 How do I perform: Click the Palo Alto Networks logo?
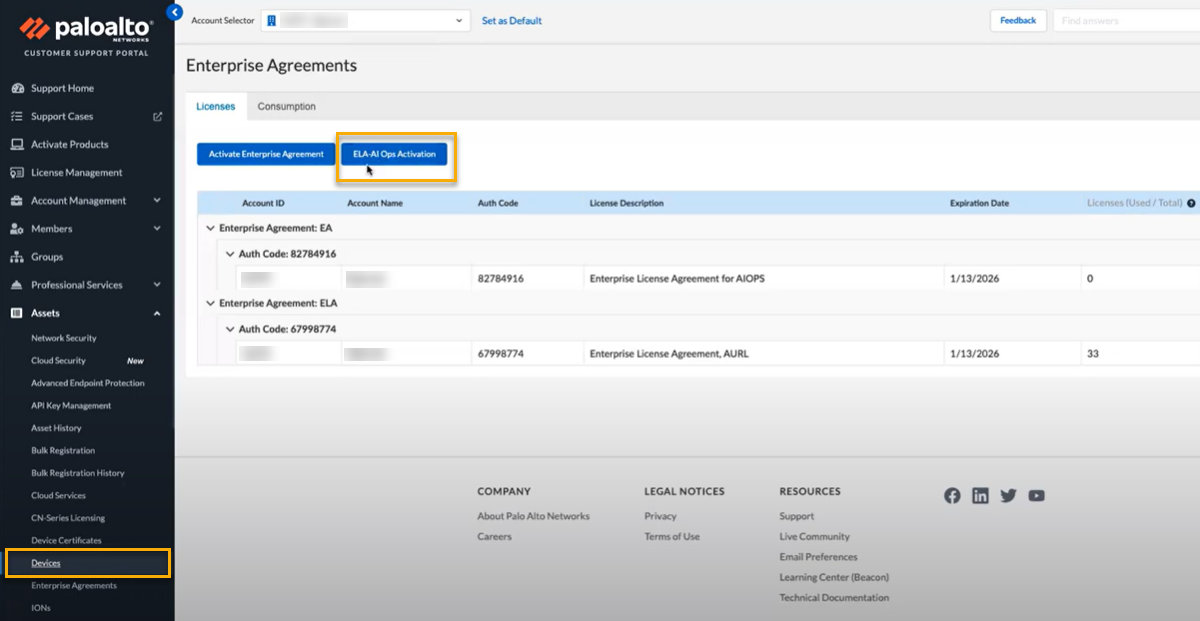tap(86, 30)
